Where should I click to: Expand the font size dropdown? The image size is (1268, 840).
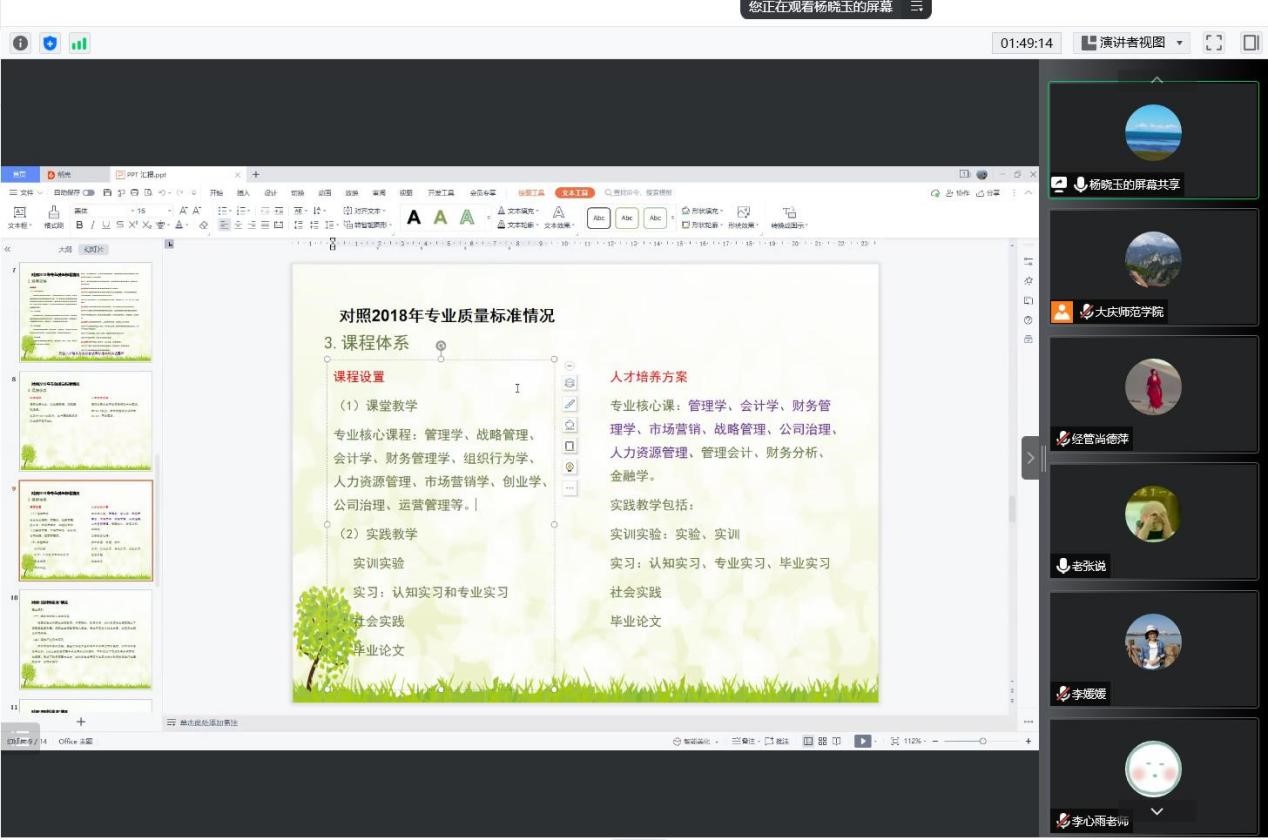coord(171,211)
